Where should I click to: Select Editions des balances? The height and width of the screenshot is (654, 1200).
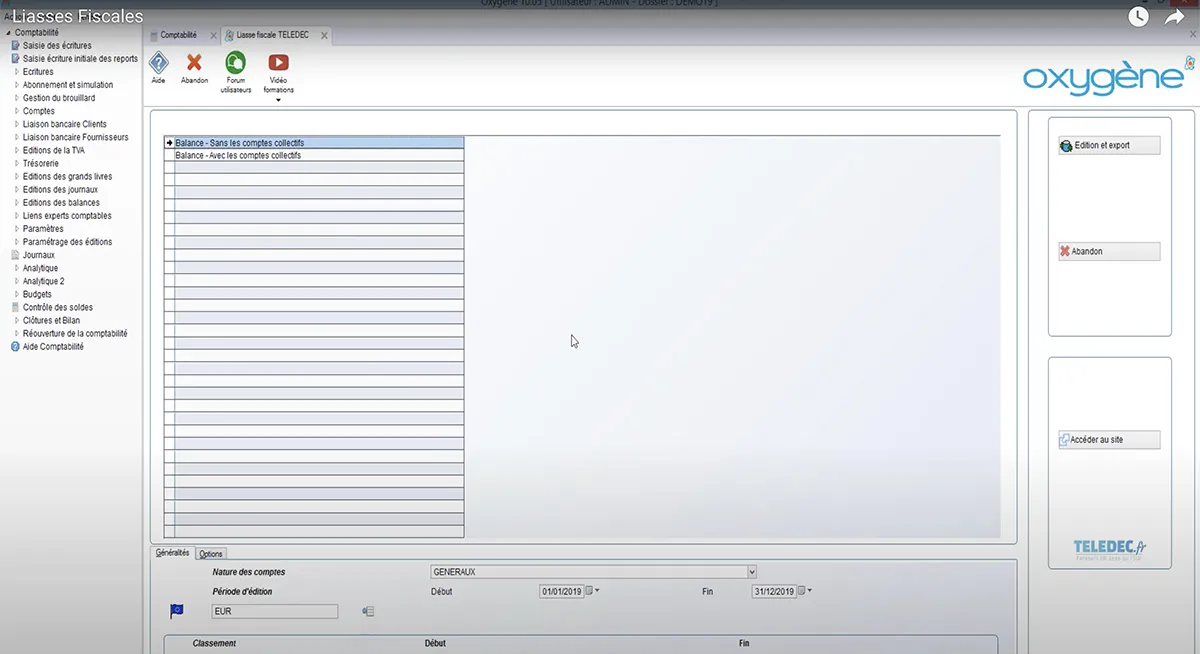(x=61, y=202)
